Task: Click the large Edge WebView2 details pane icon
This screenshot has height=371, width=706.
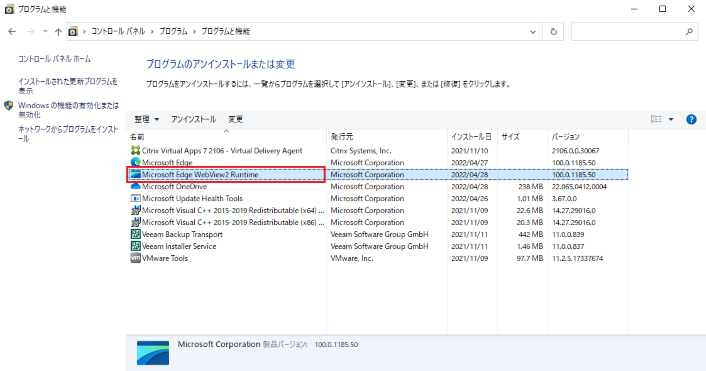Action: coord(153,353)
